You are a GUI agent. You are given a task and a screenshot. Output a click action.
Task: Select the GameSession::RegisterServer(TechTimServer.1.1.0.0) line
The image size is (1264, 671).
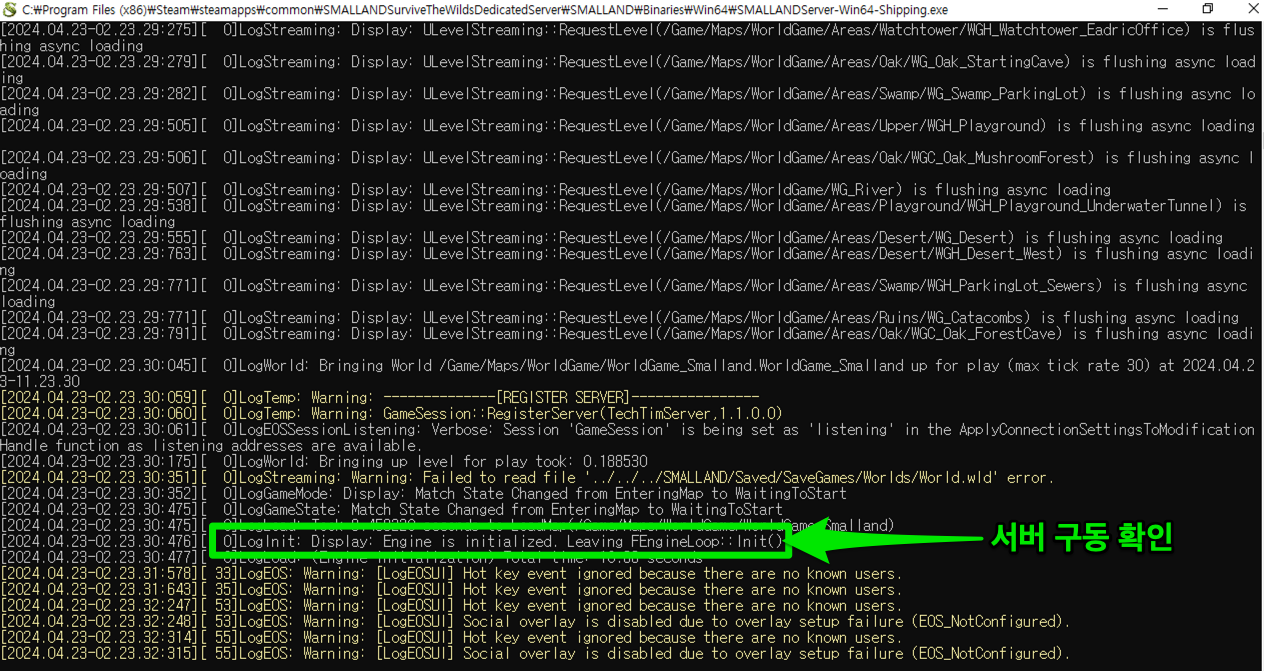(x=391, y=414)
